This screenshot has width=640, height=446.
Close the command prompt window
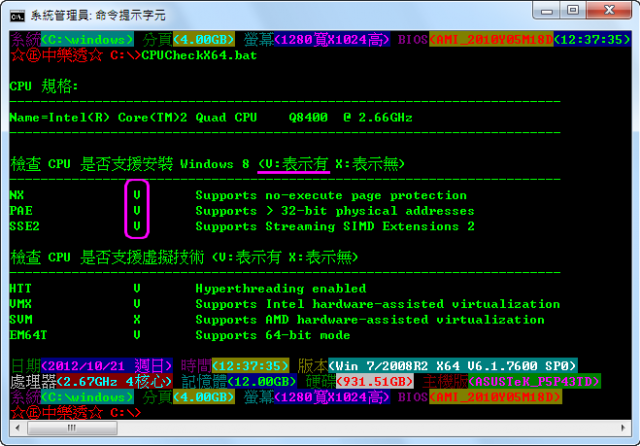pyautogui.click(x=609, y=11)
